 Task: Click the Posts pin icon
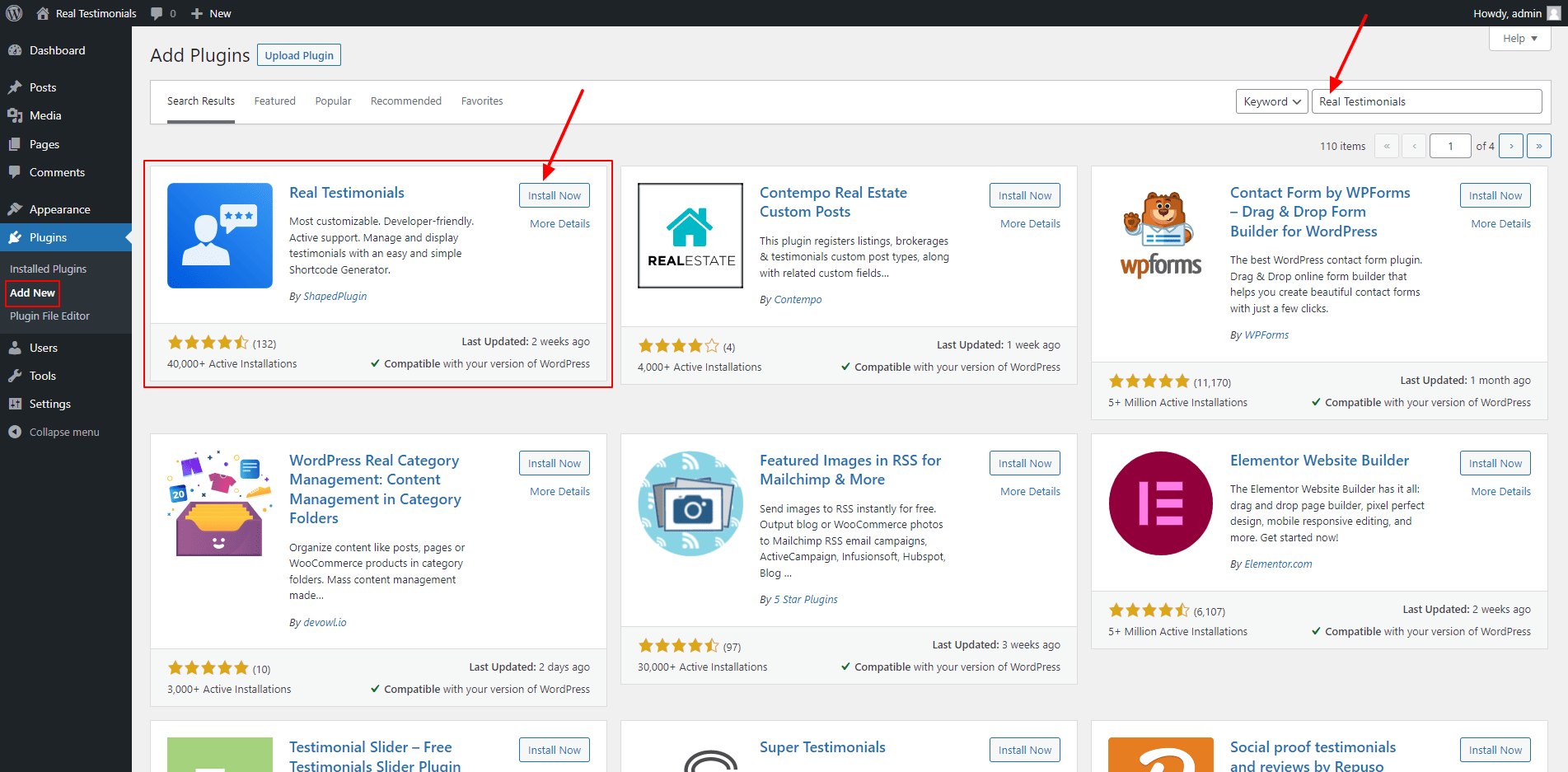coord(15,87)
